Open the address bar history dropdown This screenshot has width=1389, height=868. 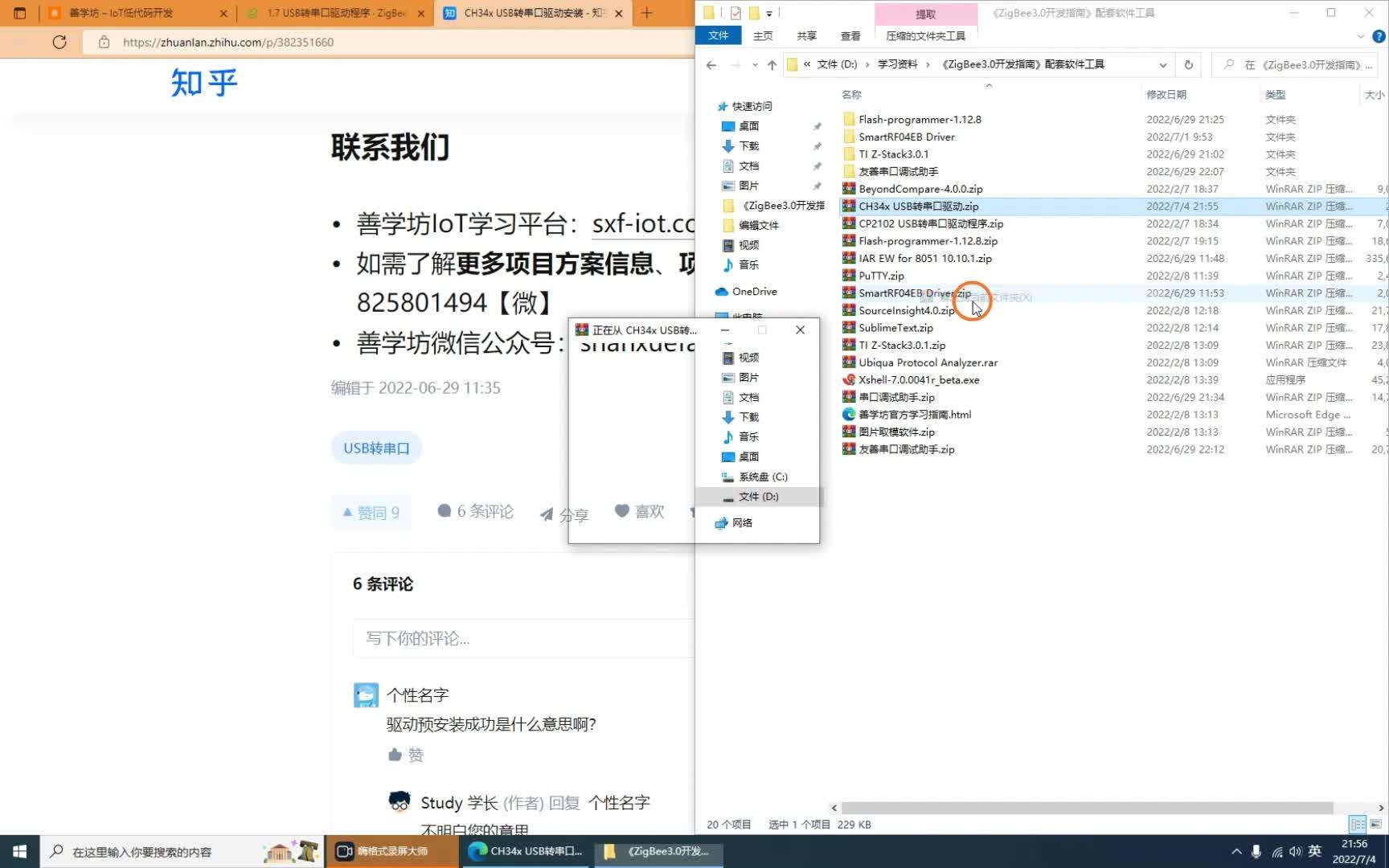[x=1163, y=64]
